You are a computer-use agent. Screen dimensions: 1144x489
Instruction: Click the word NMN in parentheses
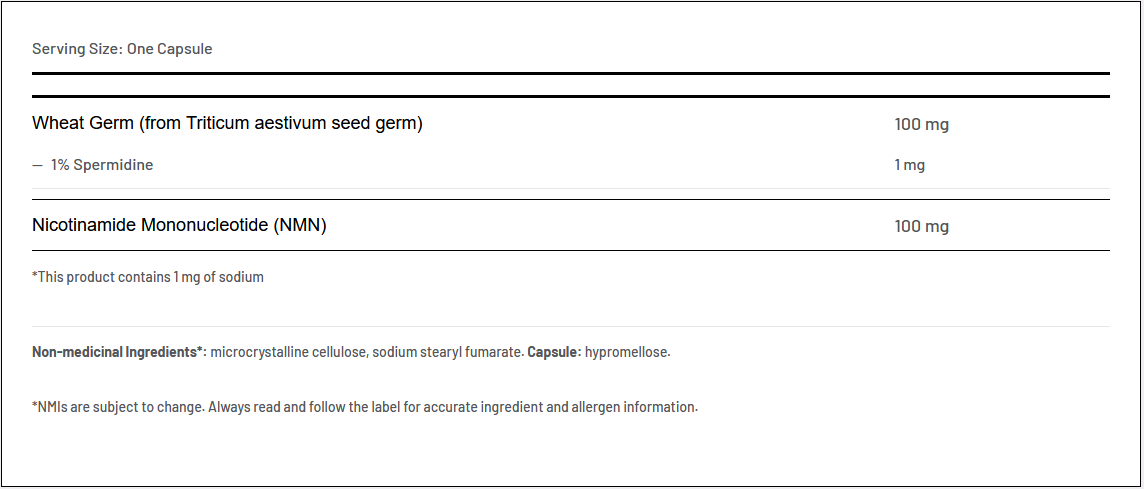point(300,225)
